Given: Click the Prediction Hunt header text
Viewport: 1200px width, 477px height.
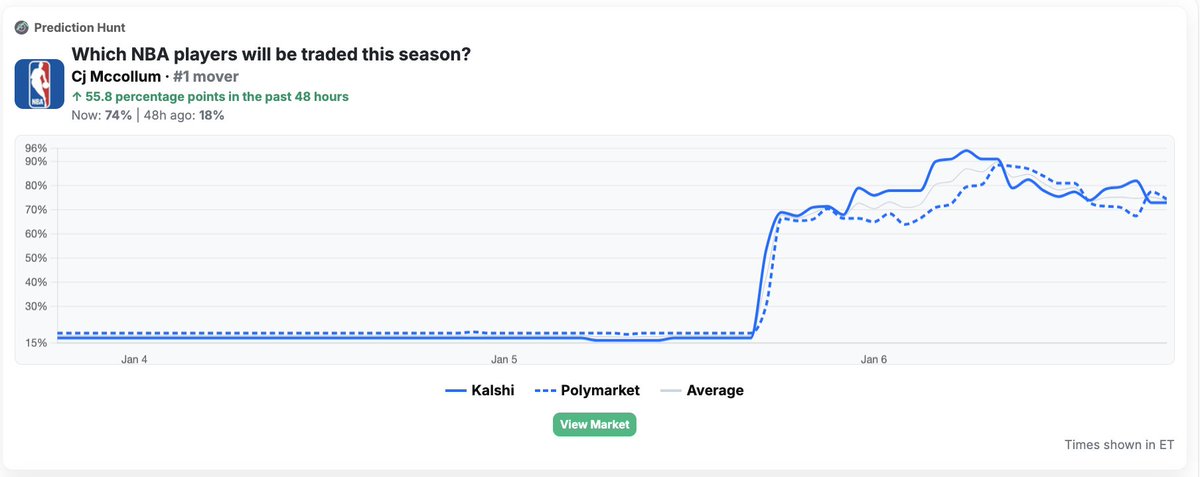Looking at the screenshot, I should pos(80,27).
